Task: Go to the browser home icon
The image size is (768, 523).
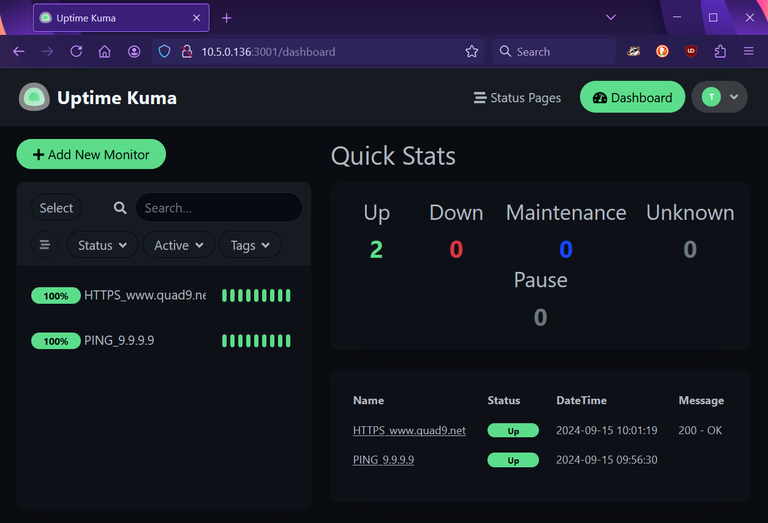Action: 104,51
